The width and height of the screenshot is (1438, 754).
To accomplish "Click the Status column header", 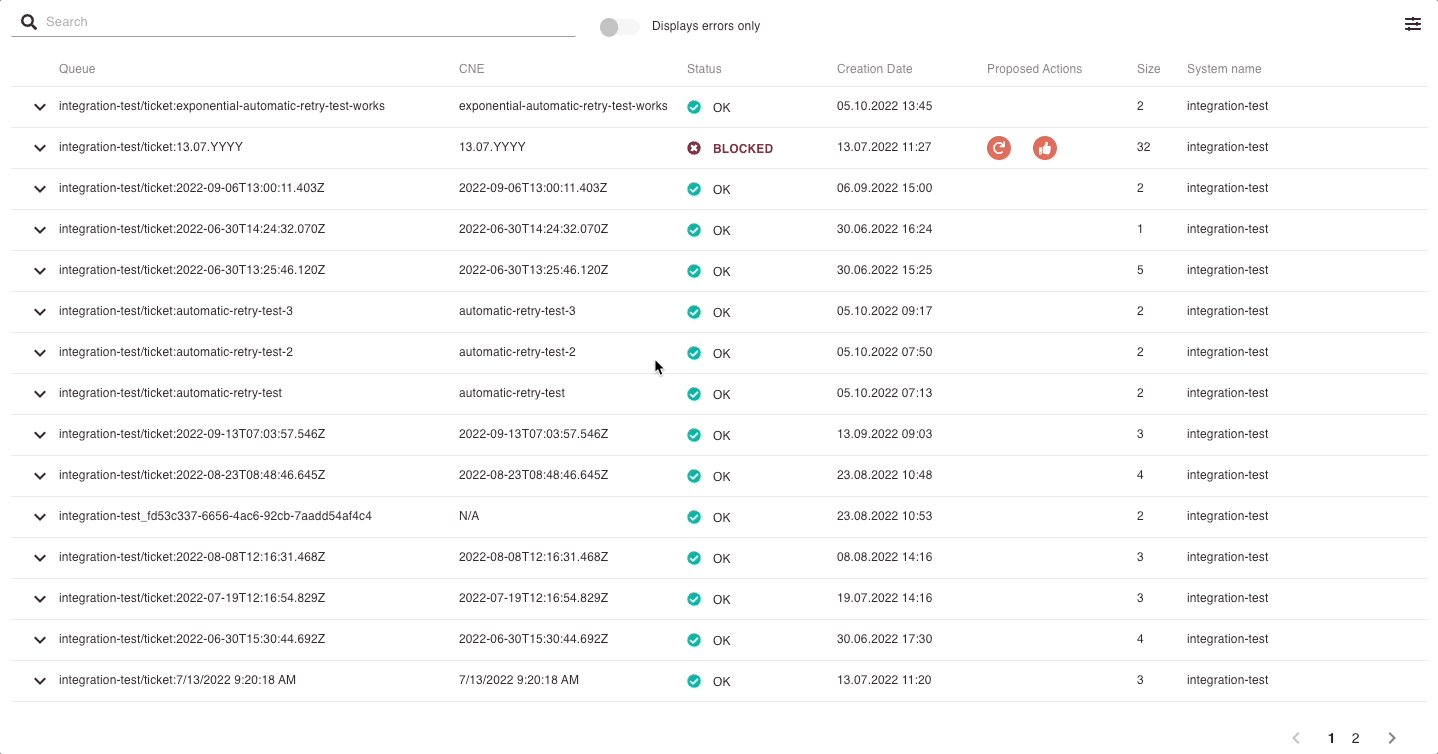I will click(x=704, y=68).
